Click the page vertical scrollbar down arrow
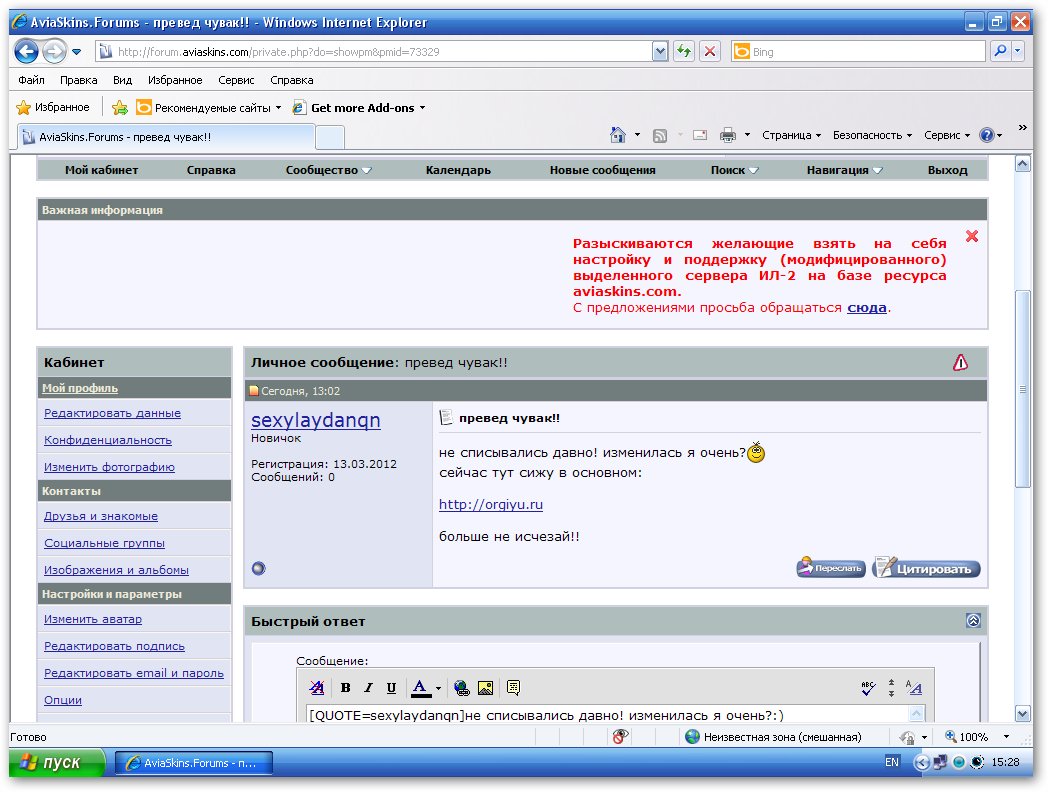Image resolution: width=1048 pixels, height=792 pixels. [x=1023, y=714]
